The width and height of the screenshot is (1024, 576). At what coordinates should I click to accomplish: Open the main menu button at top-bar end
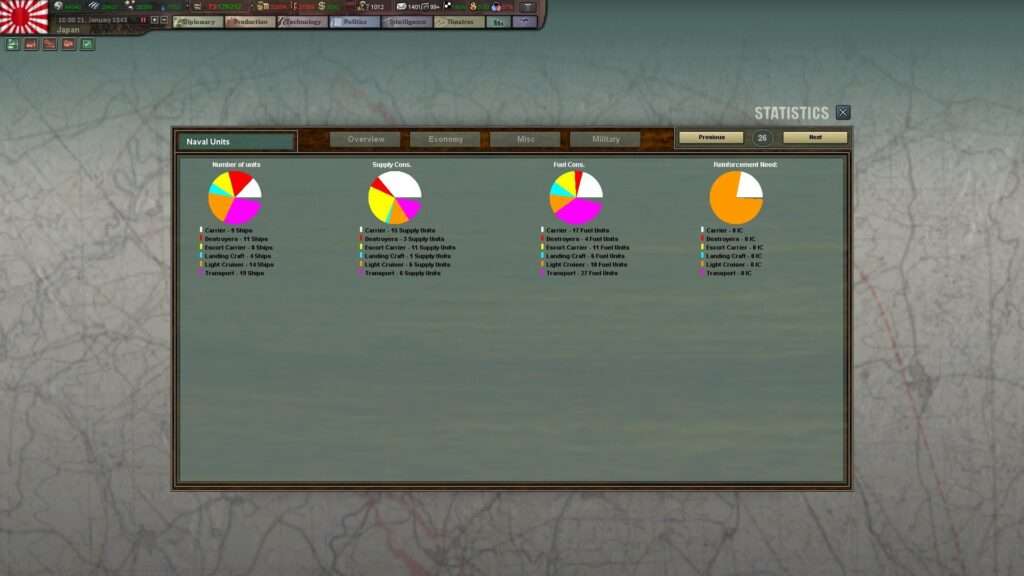click(x=527, y=7)
